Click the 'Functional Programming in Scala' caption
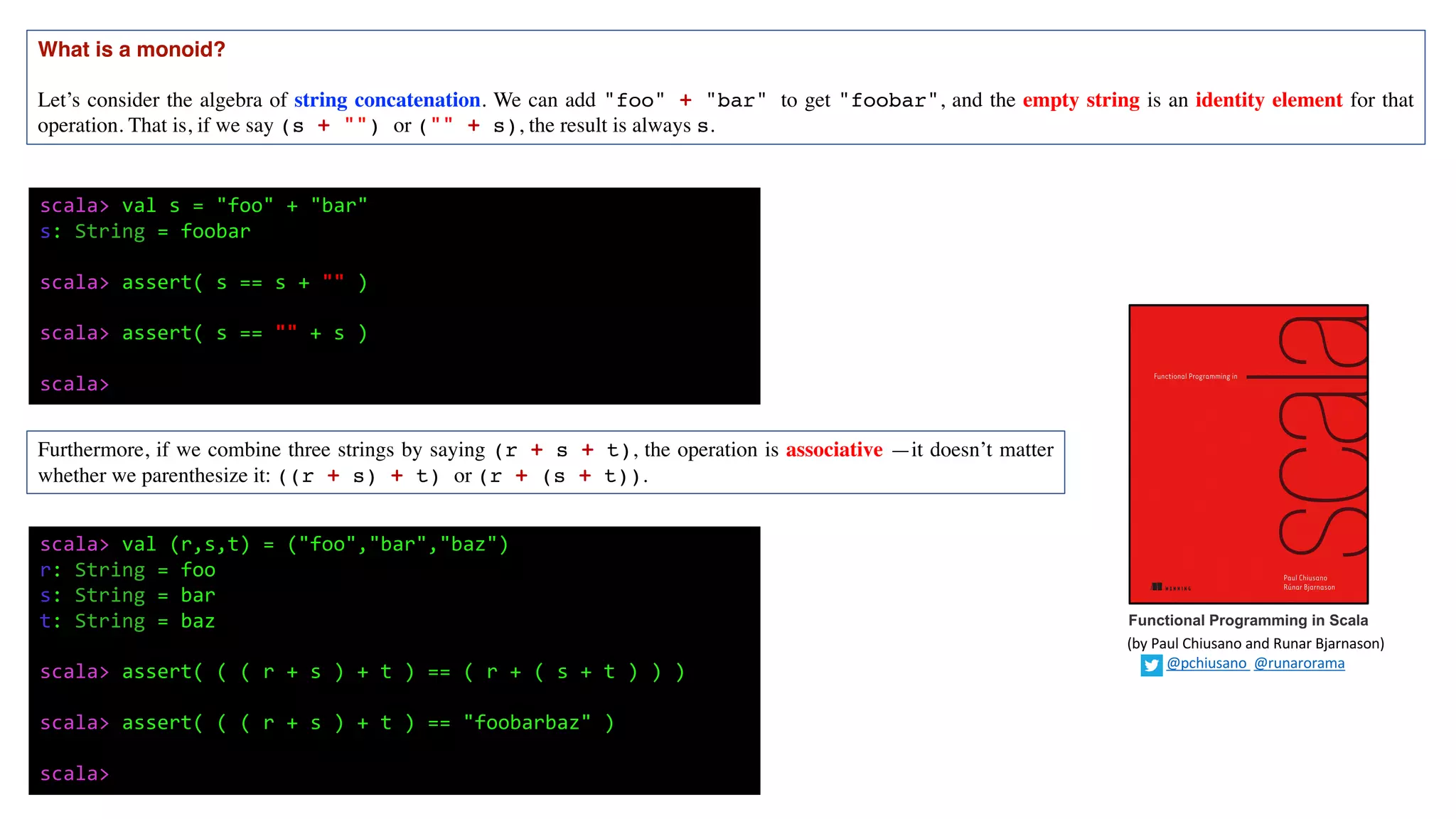The image size is (1456, 819). 1248,621
